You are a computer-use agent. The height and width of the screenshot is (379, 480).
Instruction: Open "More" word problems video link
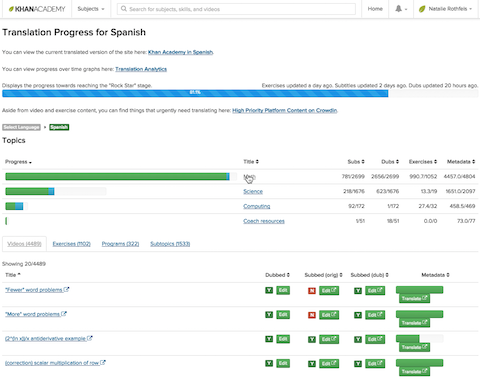click(32, 314)
